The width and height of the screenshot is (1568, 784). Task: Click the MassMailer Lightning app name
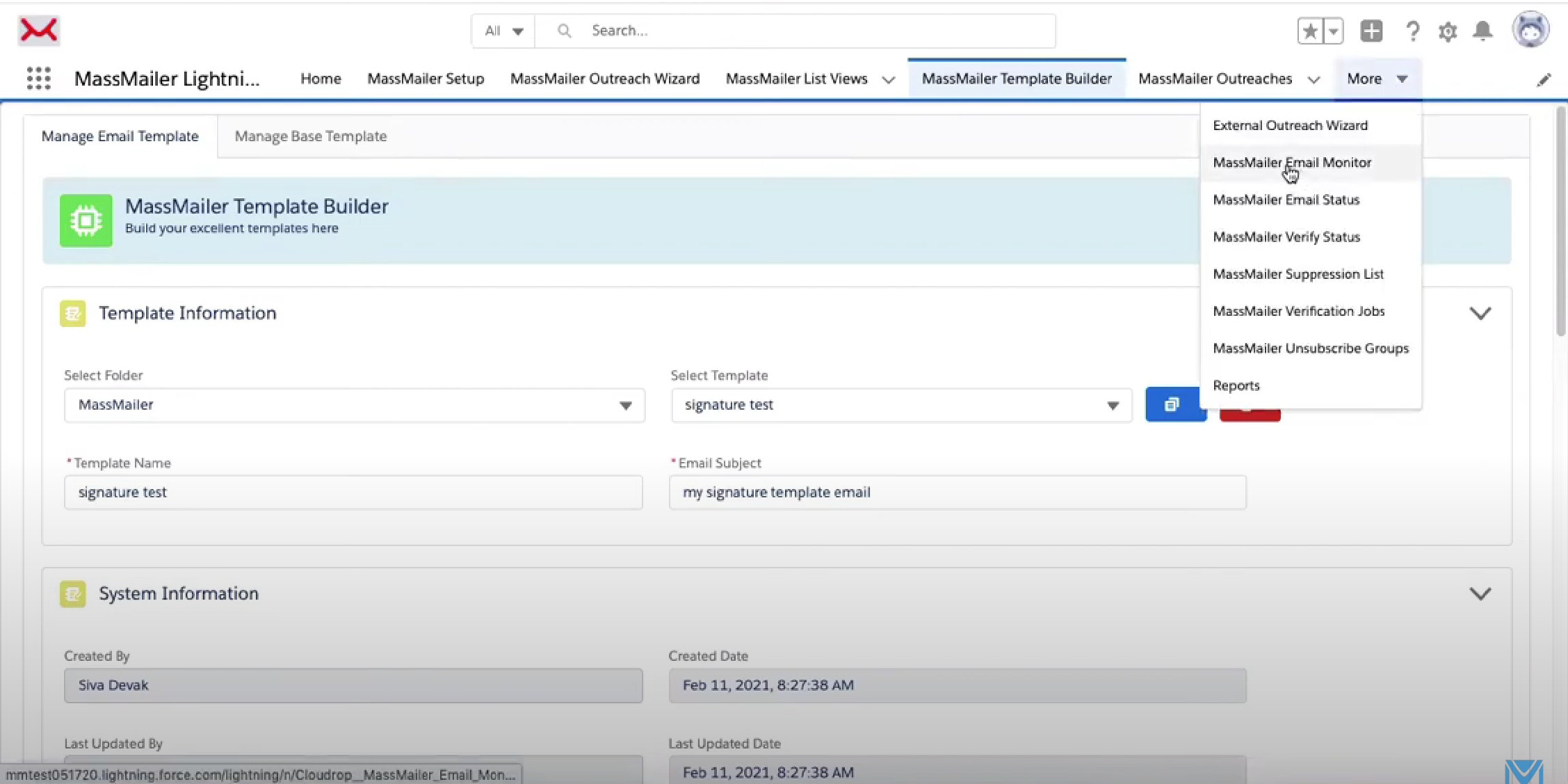[x=167, y=79]
